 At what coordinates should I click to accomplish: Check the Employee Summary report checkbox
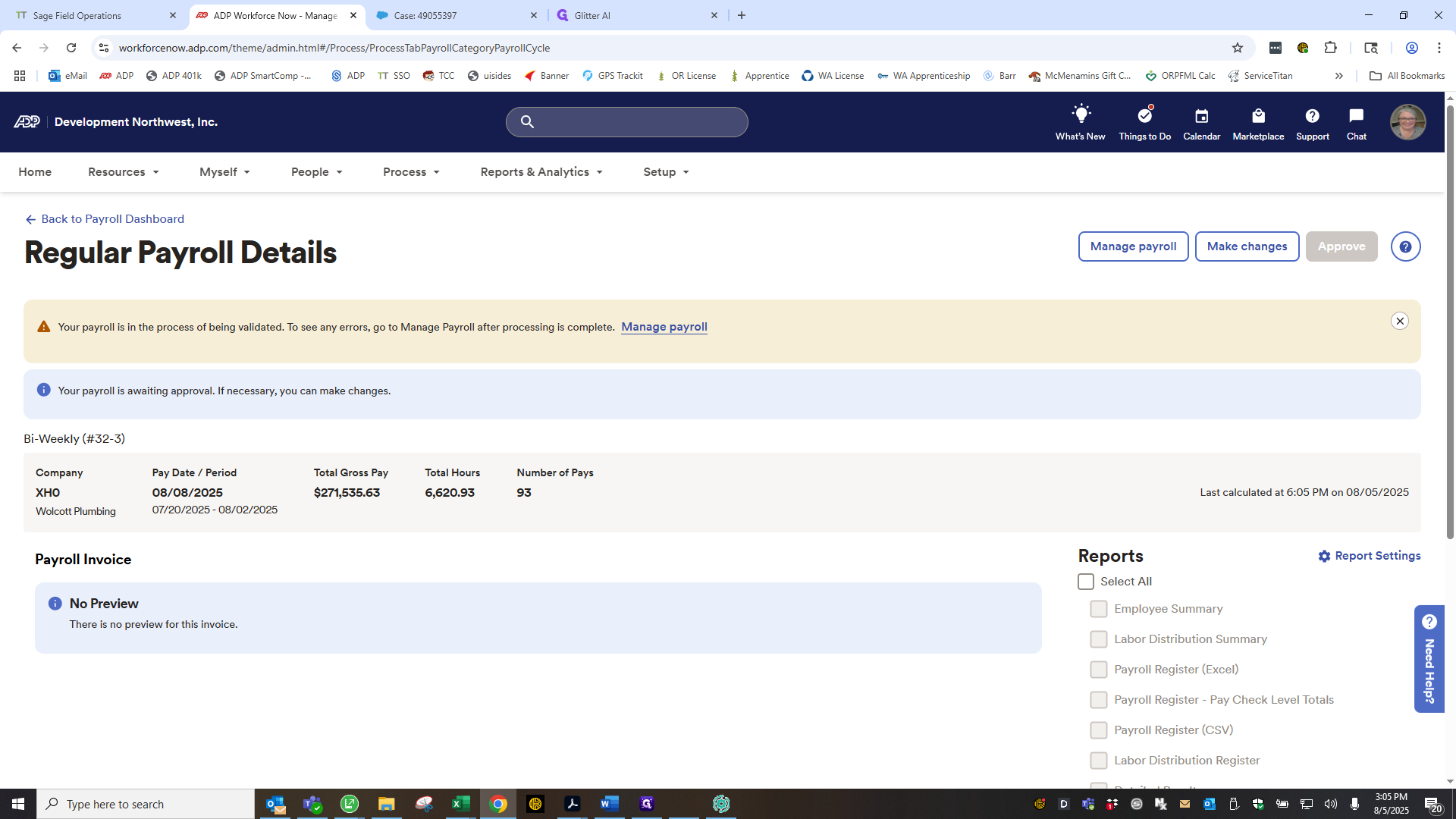click(x=1098, y=609)
